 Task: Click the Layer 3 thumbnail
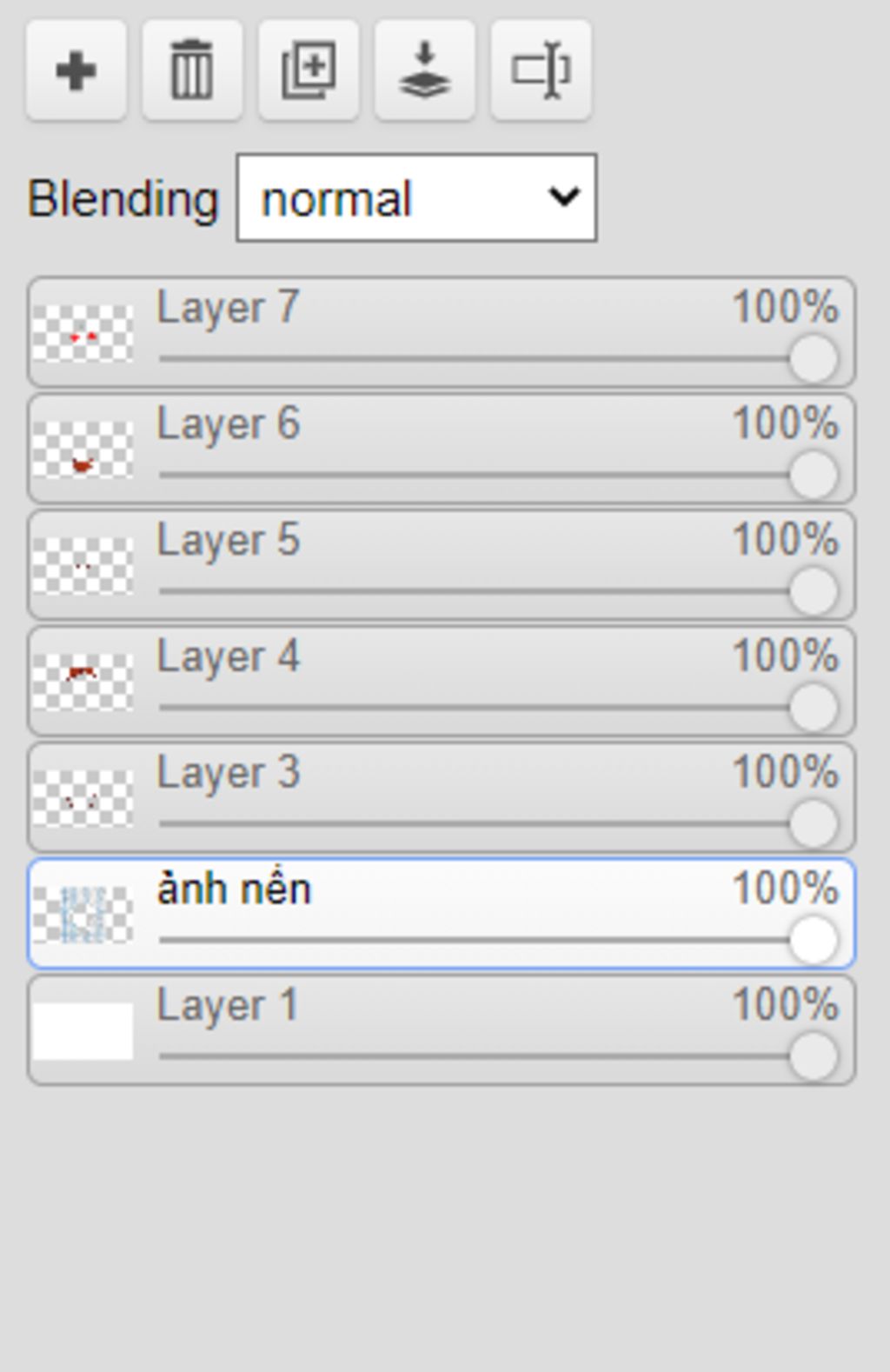pos(83,798)
